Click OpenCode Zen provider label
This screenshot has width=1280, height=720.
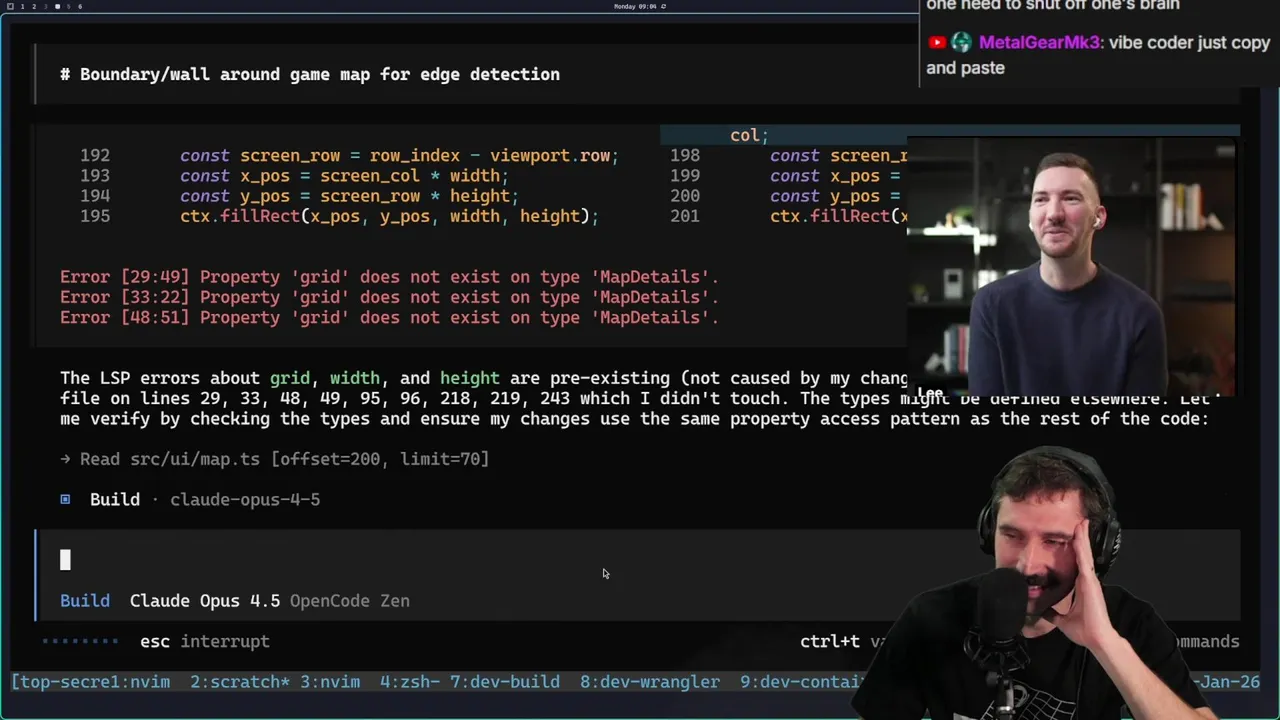point(350,600)
